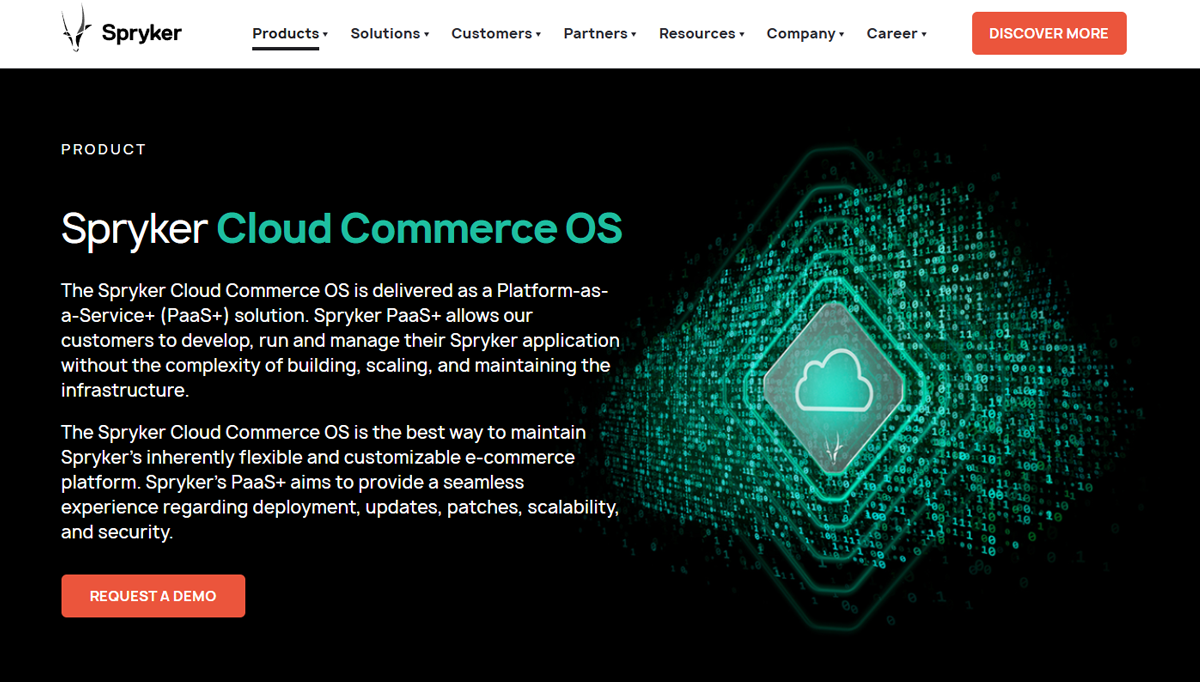Select the Spryker wordmark next to the logo
1200x682 pixels.
click(140, 31)
